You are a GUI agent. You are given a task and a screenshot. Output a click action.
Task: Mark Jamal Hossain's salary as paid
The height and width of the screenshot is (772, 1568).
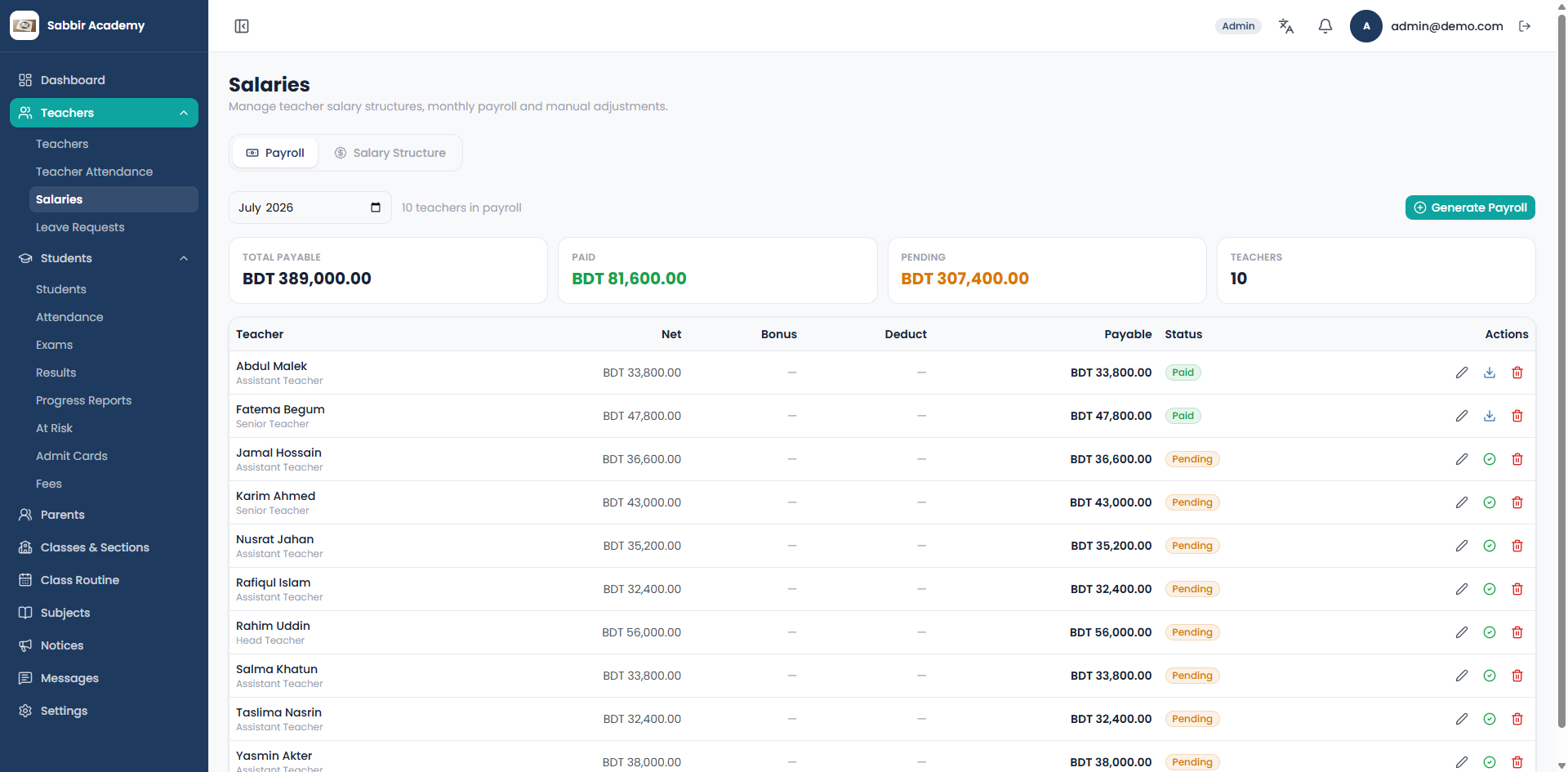click(x=1490, y=459)
